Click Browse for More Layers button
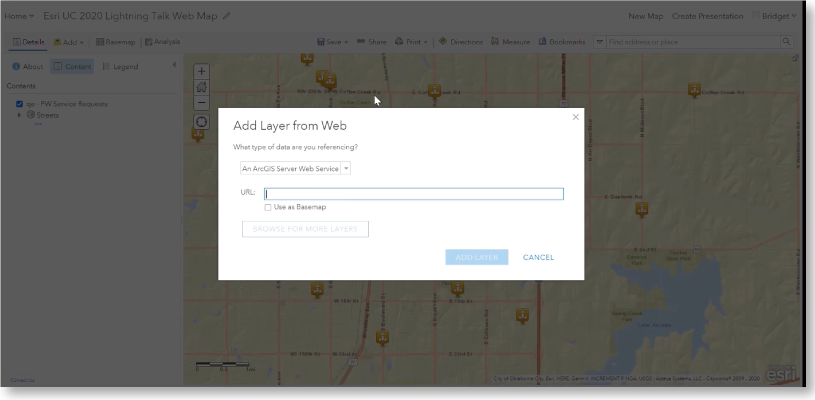 point(305,229)
